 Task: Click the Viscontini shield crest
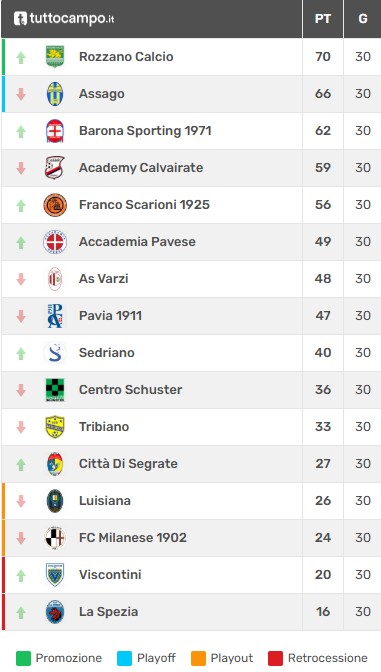point(55,575)
